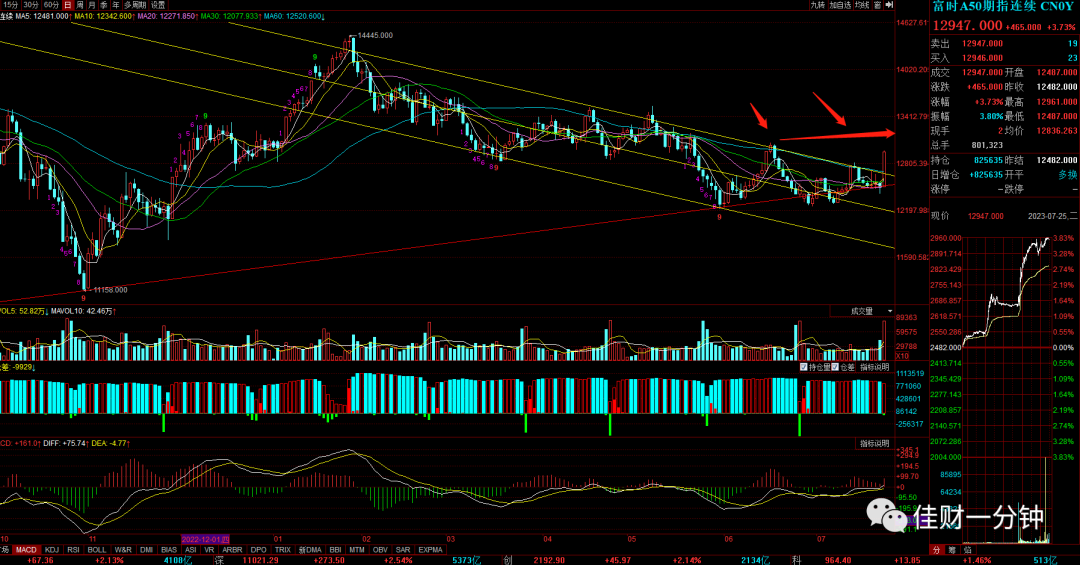
Task: Click the 持仓 825635 value
Action: click(x=988, y=160)
